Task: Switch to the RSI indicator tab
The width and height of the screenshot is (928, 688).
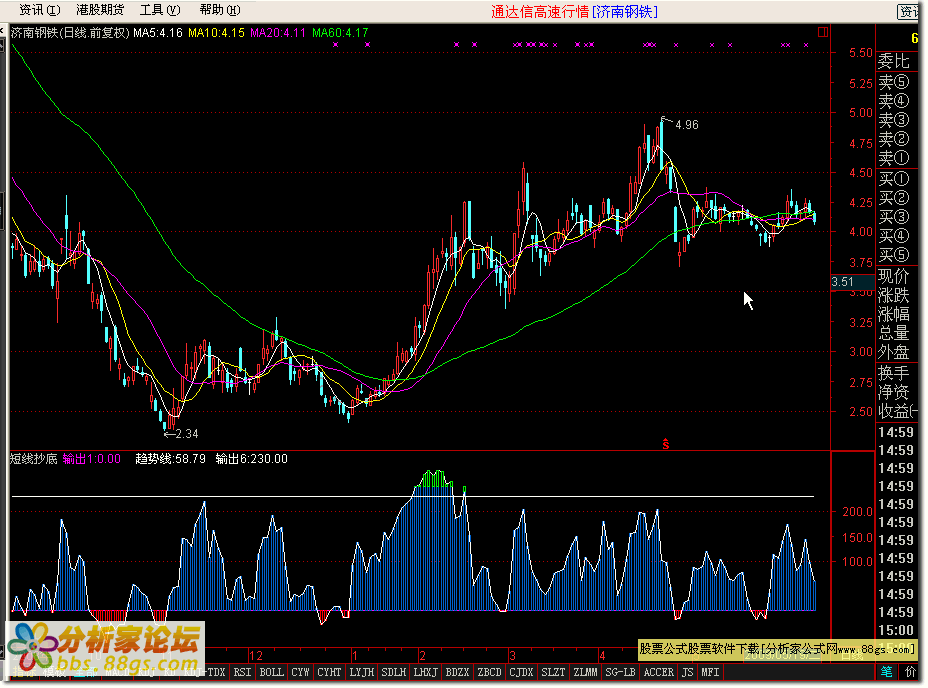Action: pos(242,672)
